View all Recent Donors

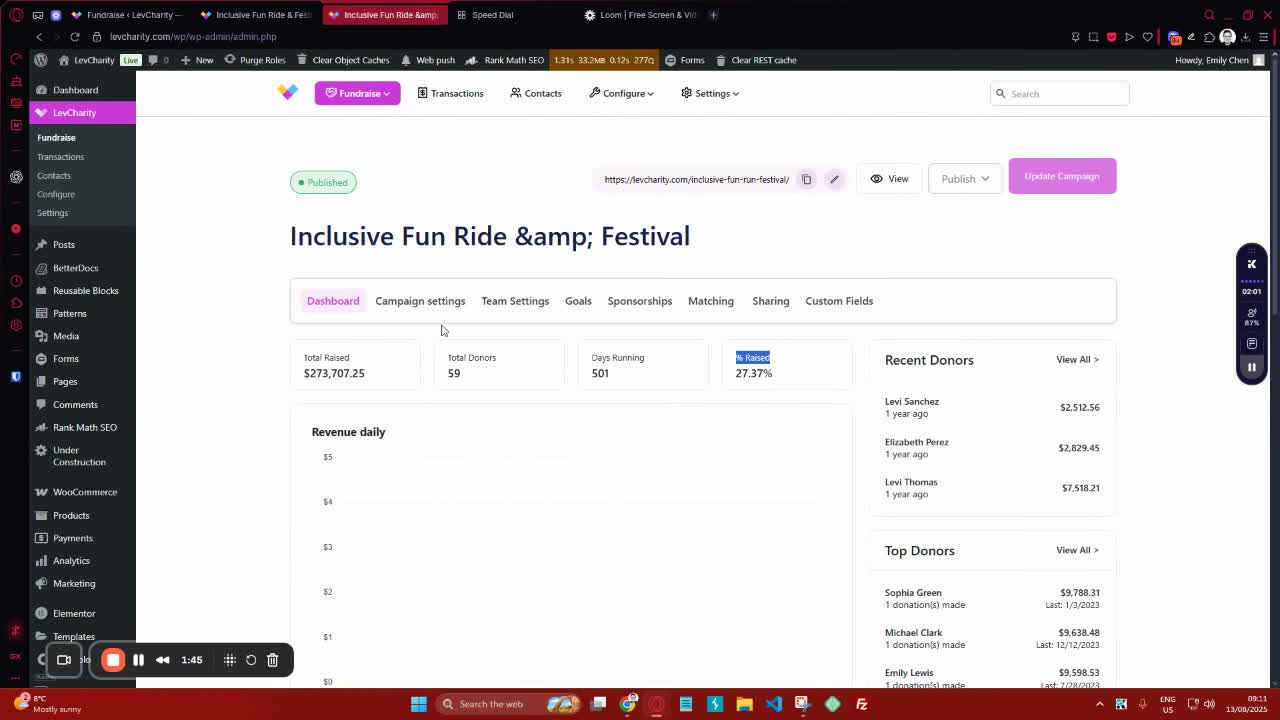point(1077,360)
